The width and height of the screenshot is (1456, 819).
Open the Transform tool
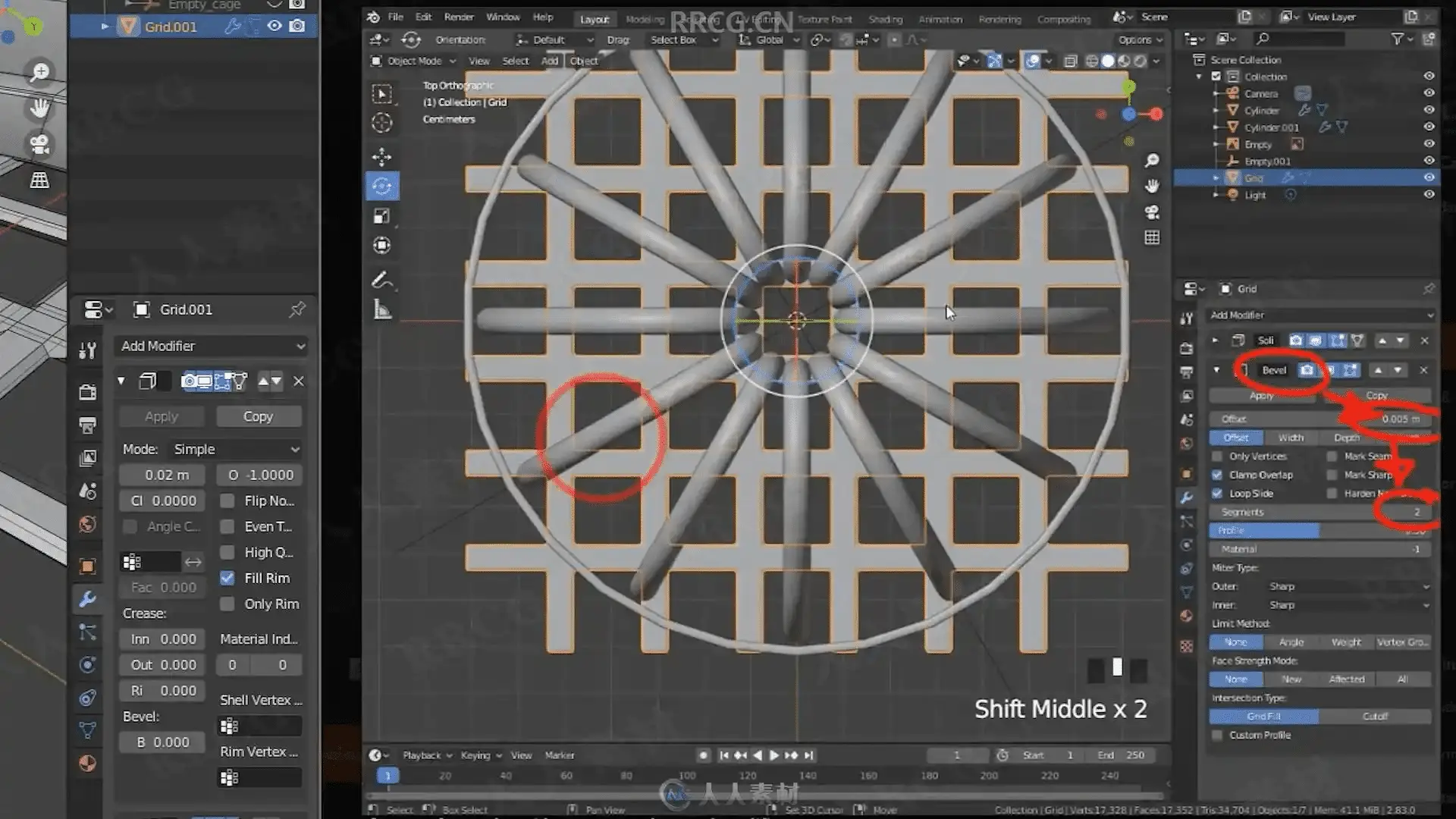coord(382,245)
